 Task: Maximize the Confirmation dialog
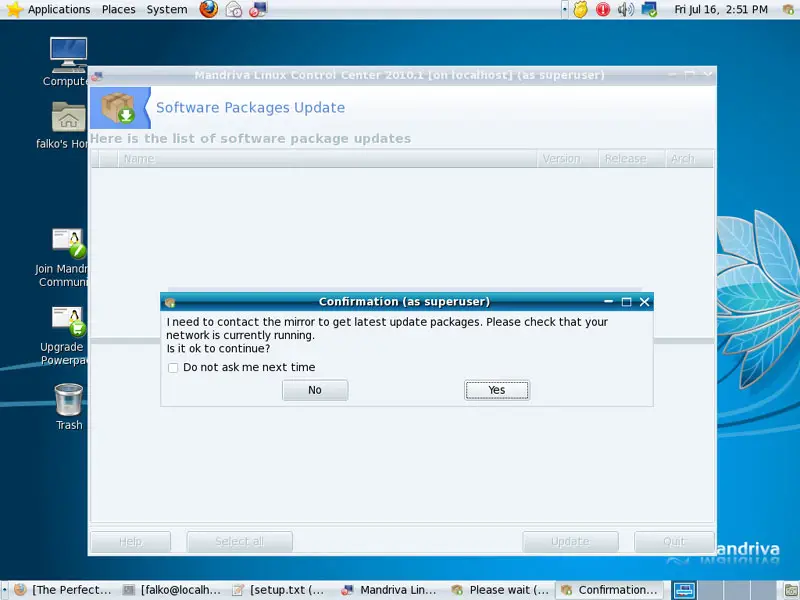pyautogui.click(x=627, y=302)
